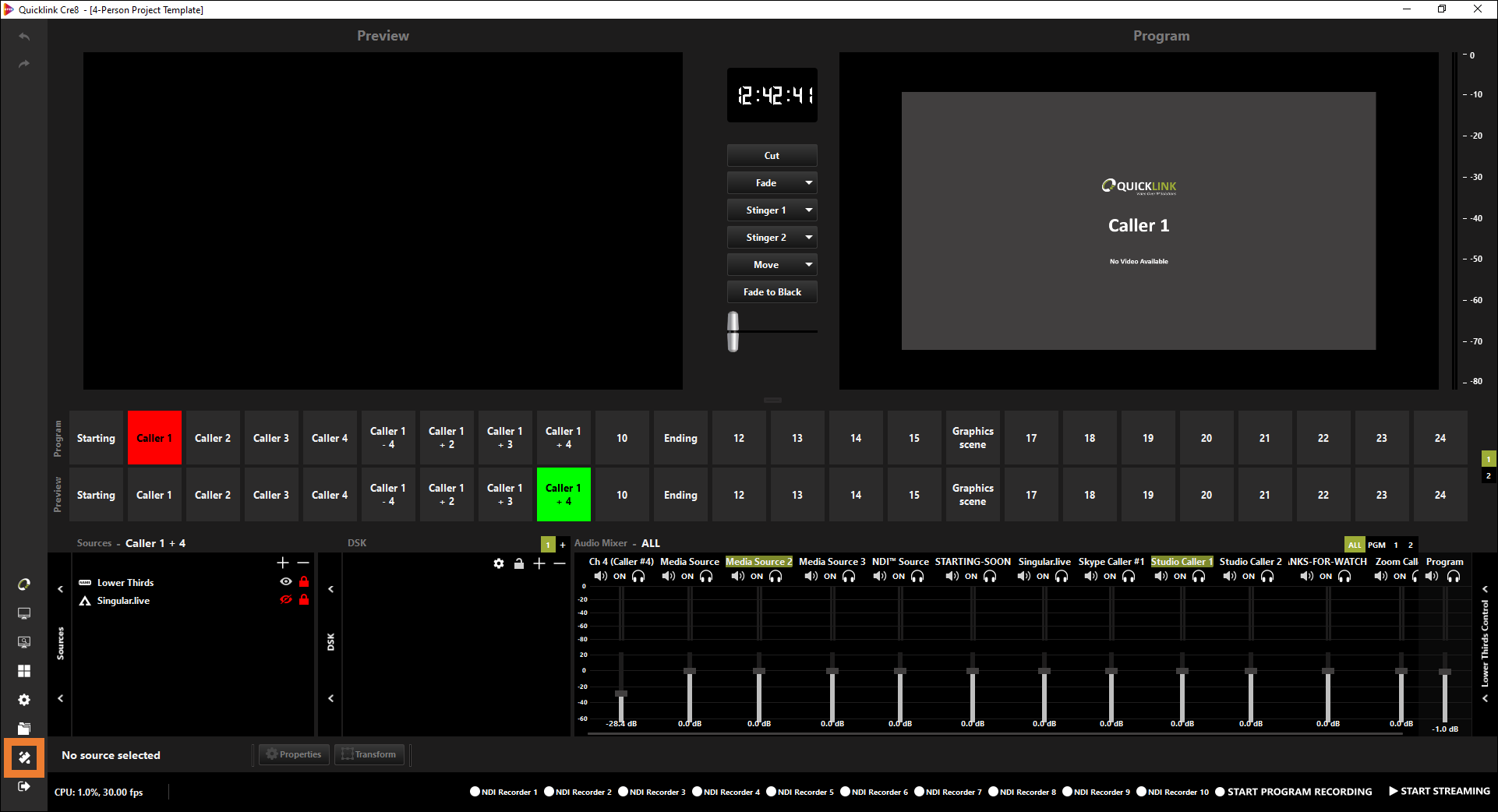1498x812 pixels.
Task: Click the Program audio fader handle
Action: 1444,672
